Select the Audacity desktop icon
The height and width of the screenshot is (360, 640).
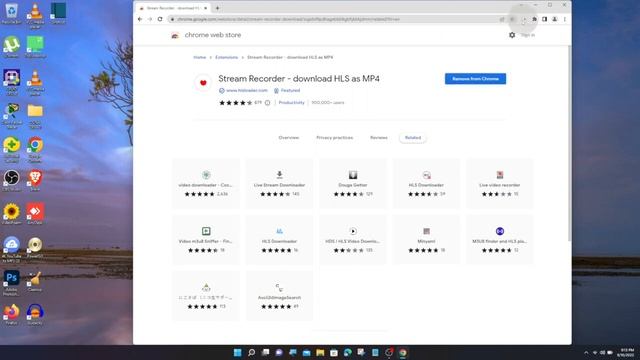tap(35, 314)
